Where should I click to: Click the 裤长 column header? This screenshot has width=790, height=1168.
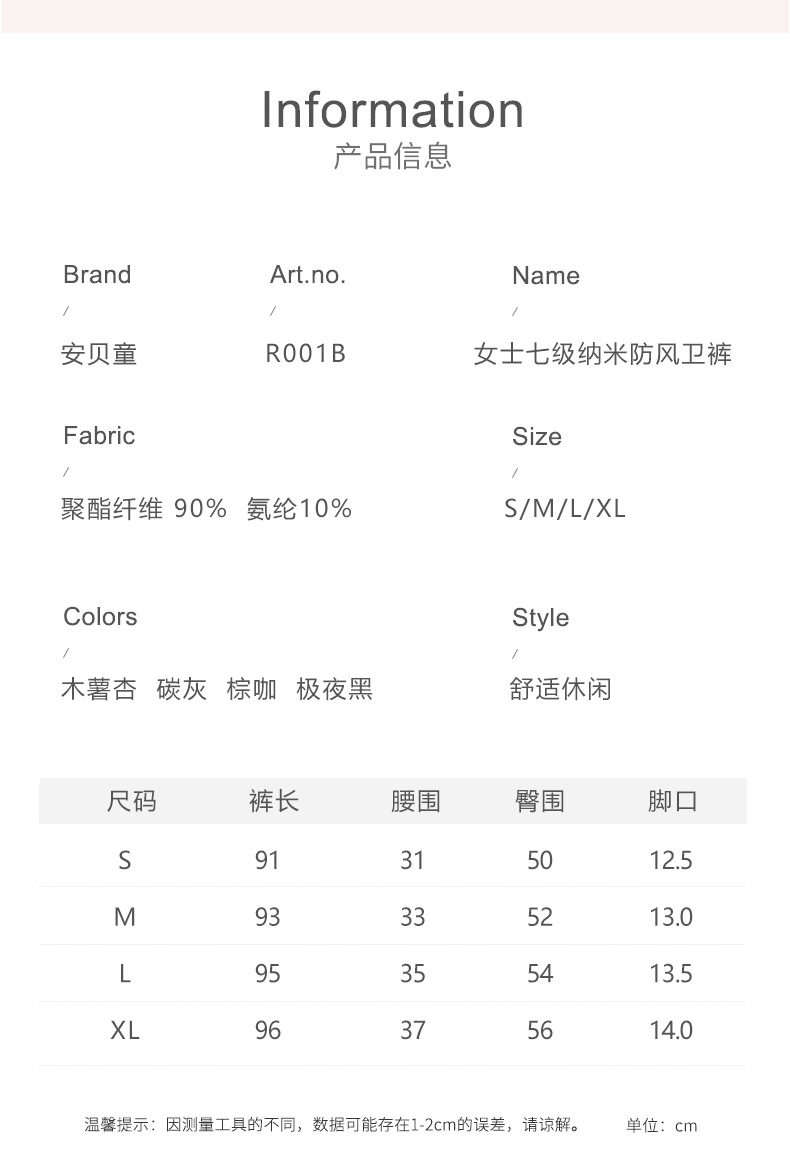click(273, 801)
